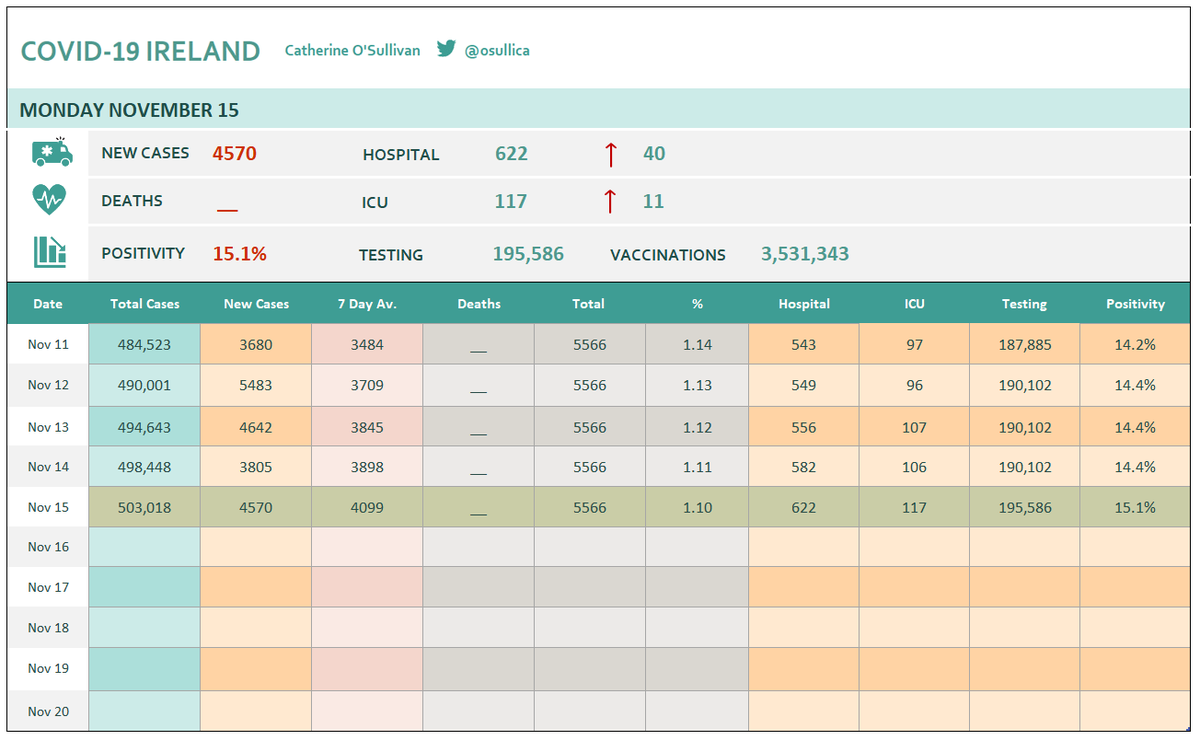Select the Nov 11 date cell

(48, 344)
